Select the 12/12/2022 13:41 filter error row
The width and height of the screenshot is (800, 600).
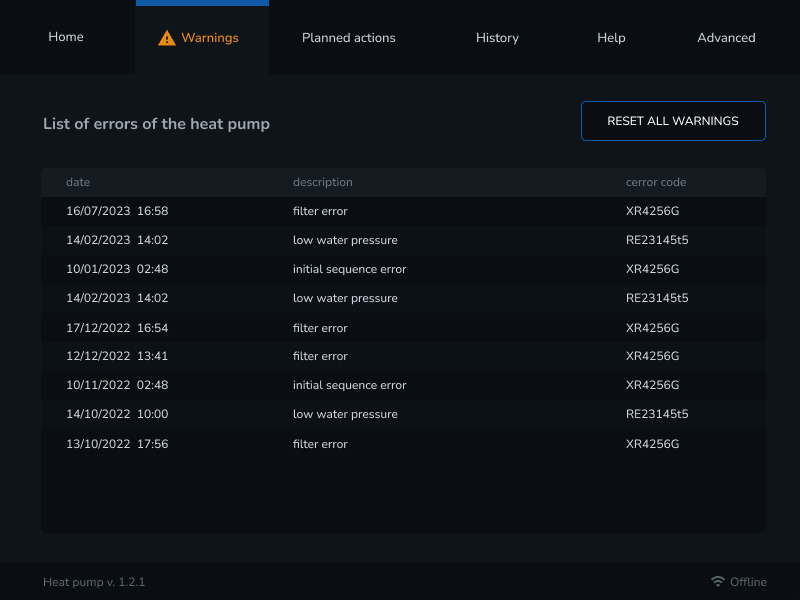point(403,356)
